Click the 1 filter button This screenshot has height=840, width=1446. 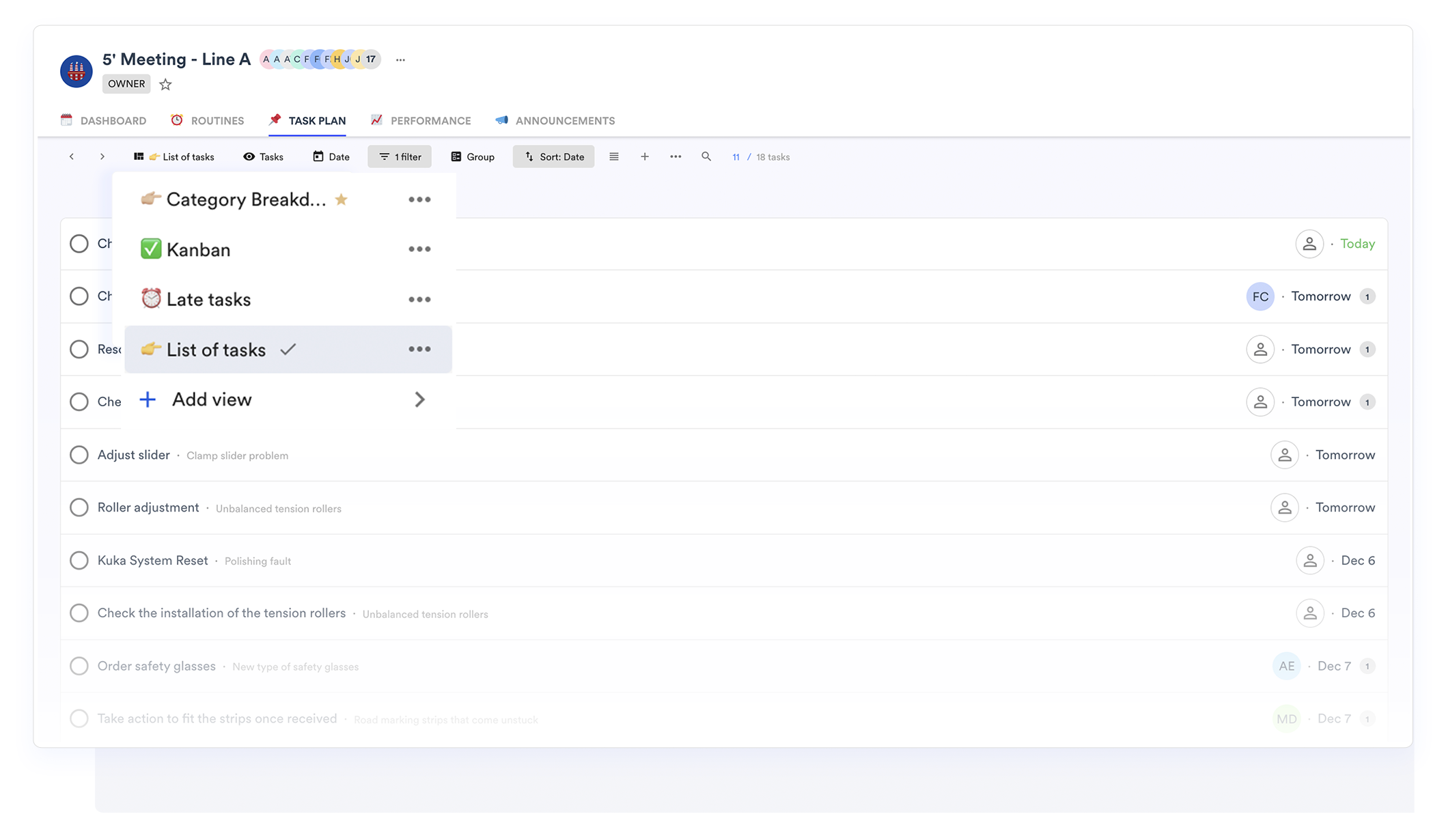tap(400, 156)
